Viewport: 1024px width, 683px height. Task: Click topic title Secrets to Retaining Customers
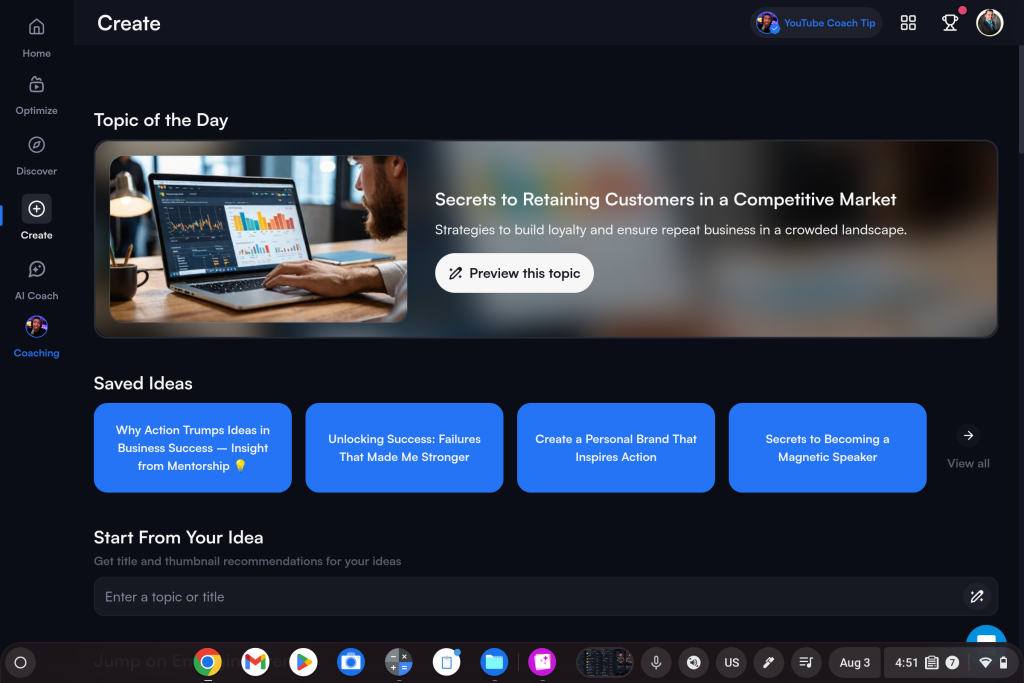665,199
